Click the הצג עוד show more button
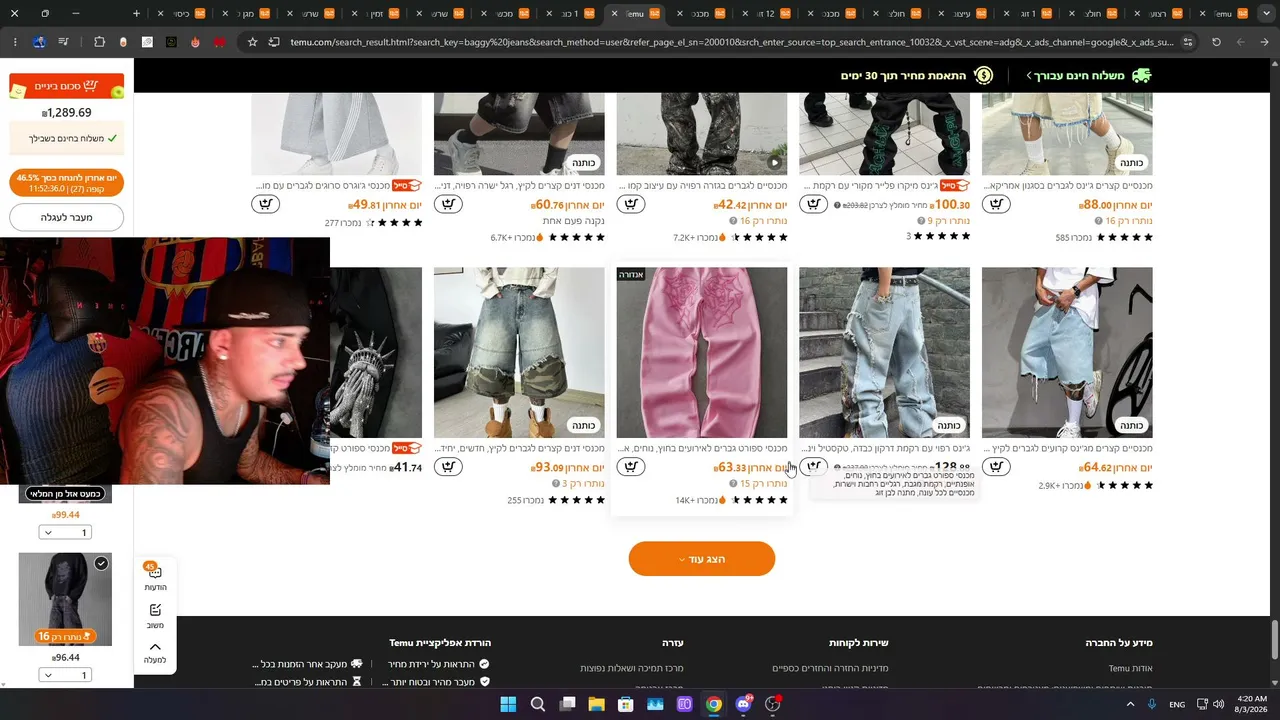 click(702, 559)
